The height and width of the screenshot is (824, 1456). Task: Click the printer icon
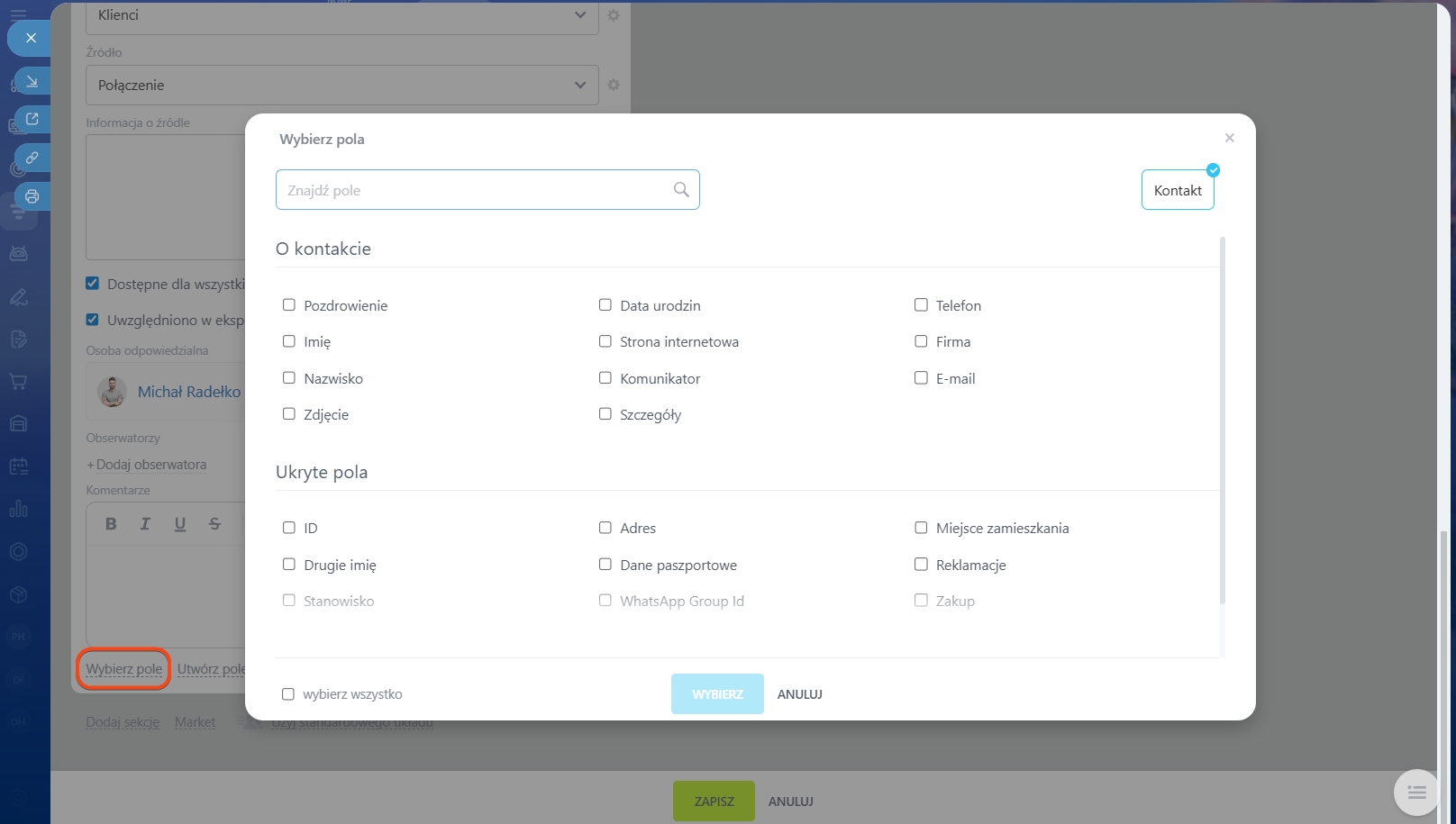pos(32,196)
